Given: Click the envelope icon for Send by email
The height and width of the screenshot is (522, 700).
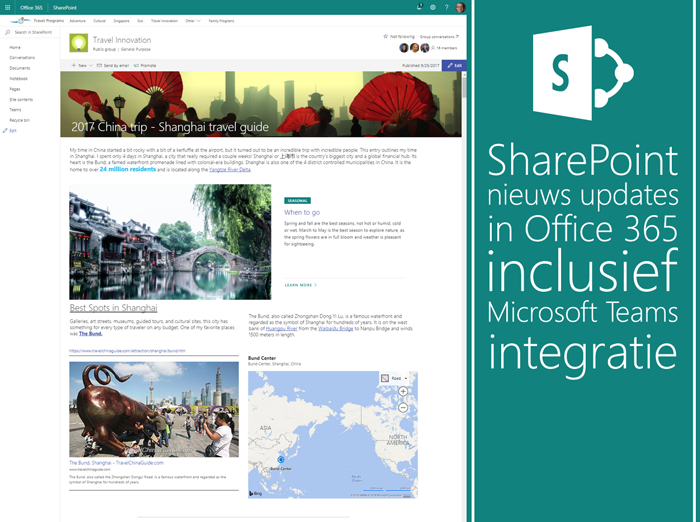Looking at the screenshot, I should 100,65.
